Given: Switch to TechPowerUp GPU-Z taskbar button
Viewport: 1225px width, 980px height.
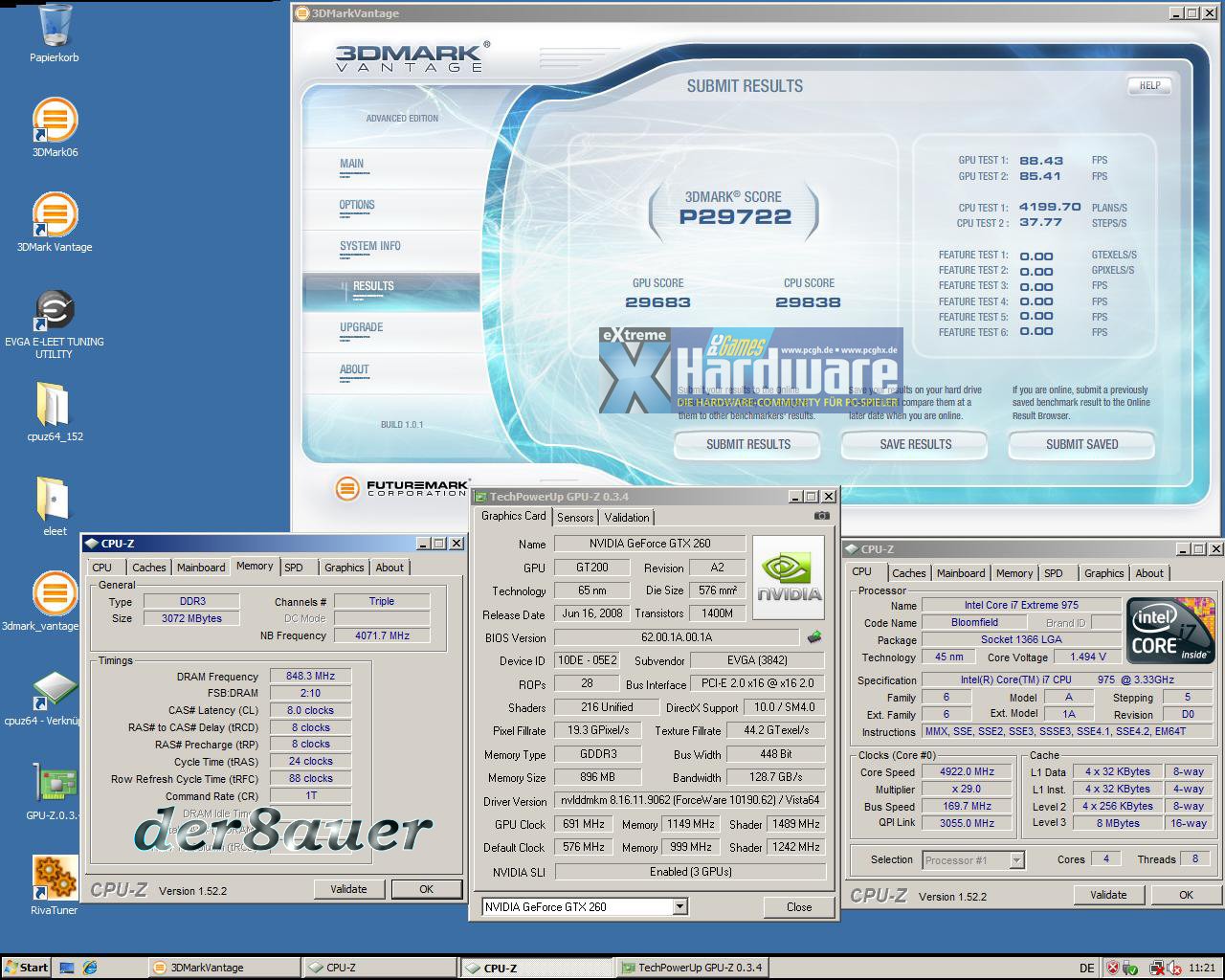Looking at the screenshot, I should point(691,968).
